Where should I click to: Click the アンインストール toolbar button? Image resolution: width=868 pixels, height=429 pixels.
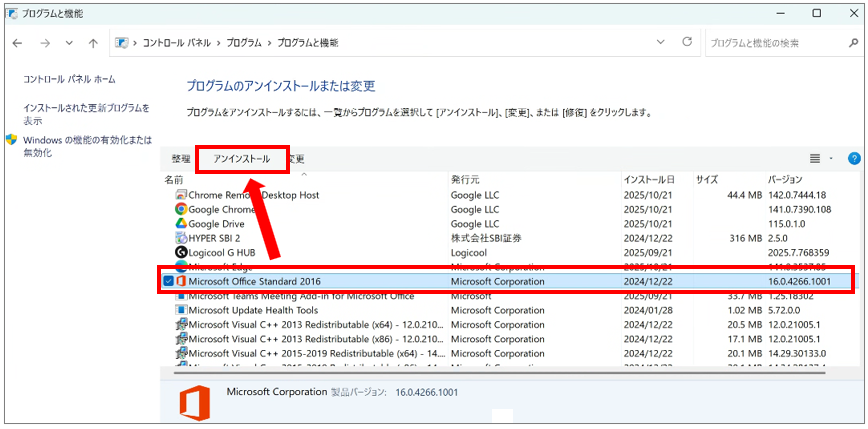coord(241,159)
